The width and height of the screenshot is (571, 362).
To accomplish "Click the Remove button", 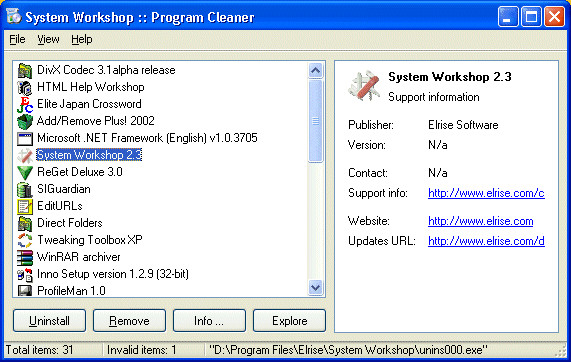I will click(129, 320).
